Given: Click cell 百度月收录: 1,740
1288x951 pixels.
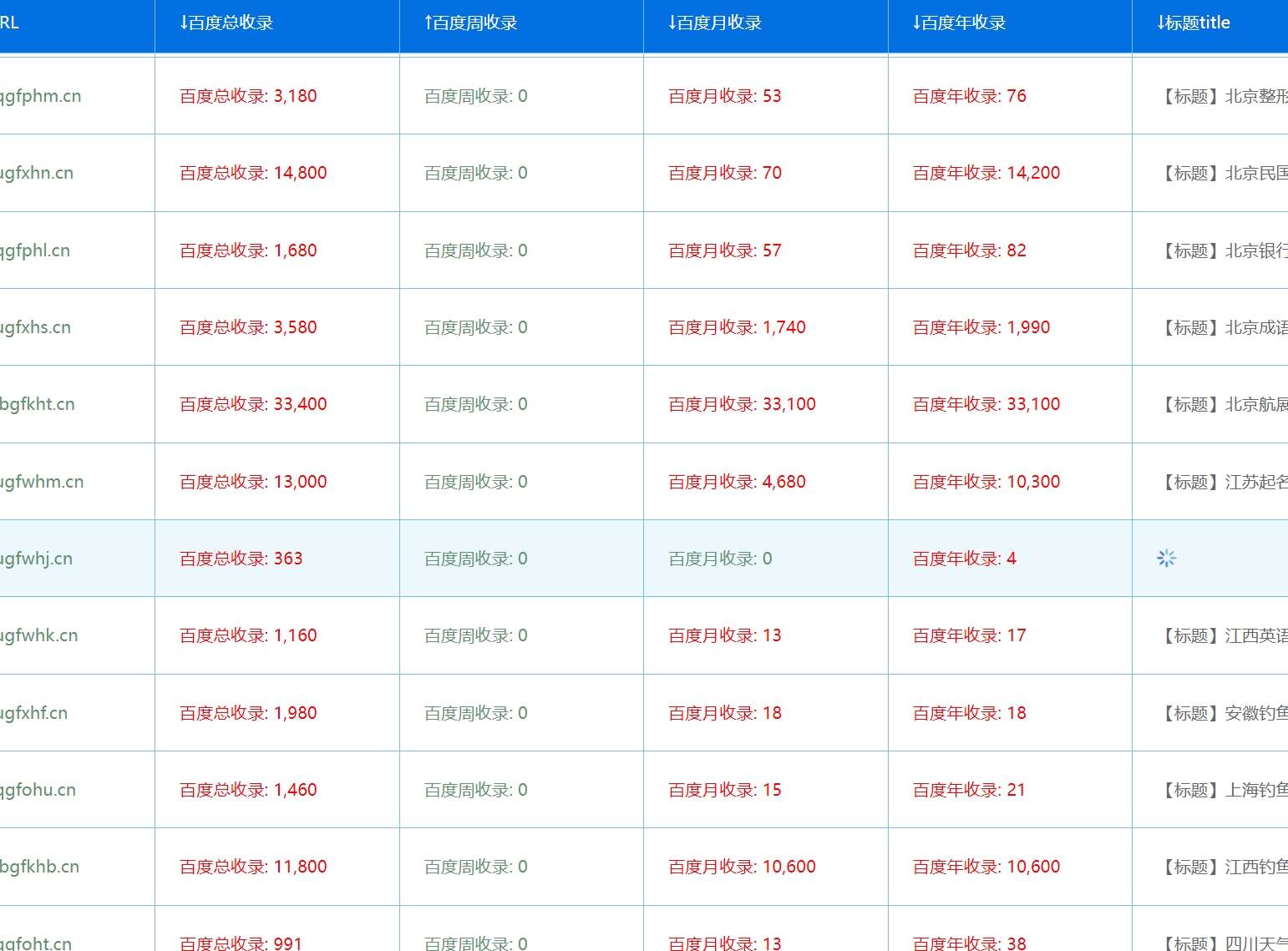Looking at the screenshot, I should pos(737,327).
